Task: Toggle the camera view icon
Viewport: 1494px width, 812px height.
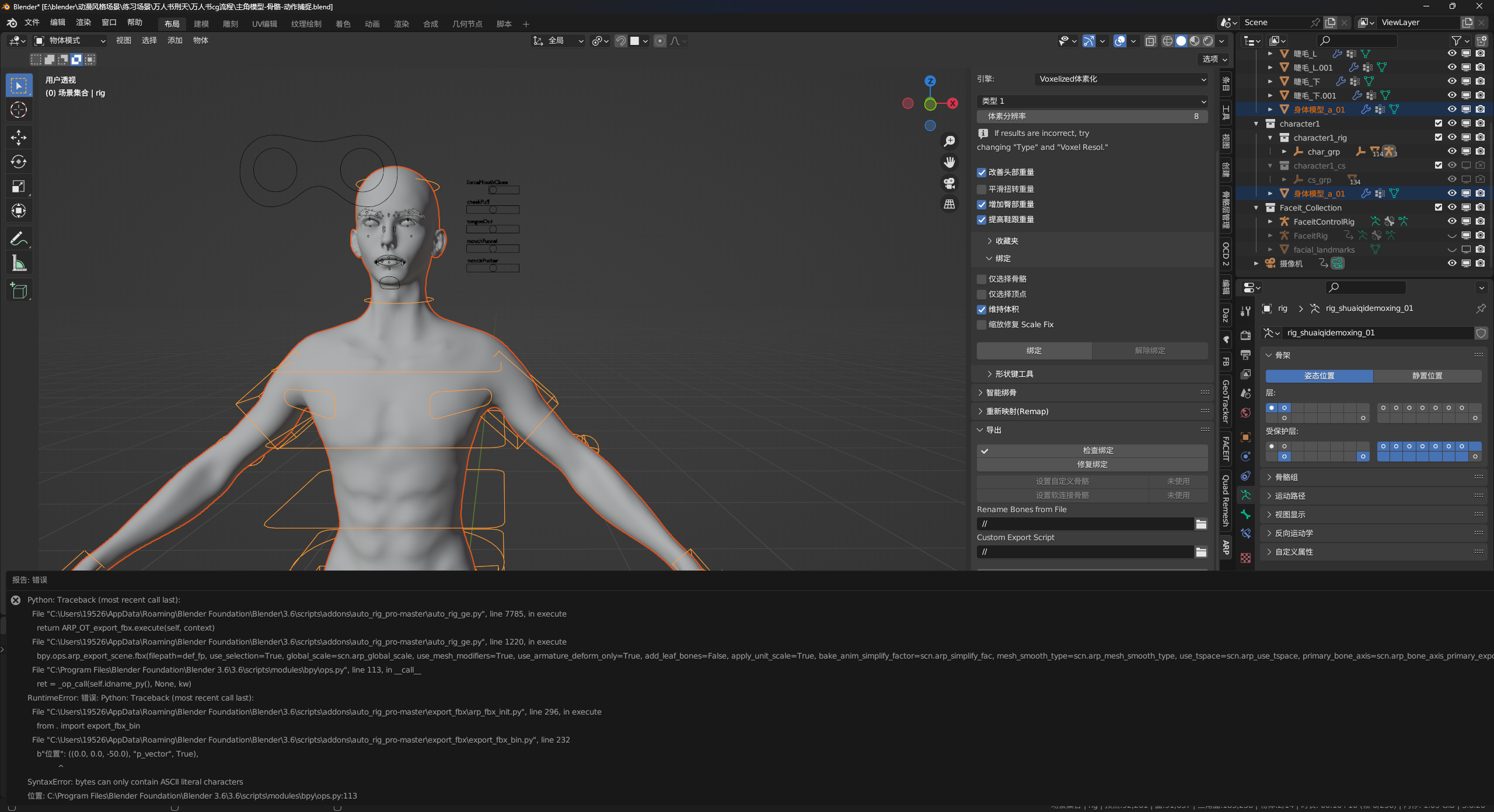Action: click(x=950, y=183)
